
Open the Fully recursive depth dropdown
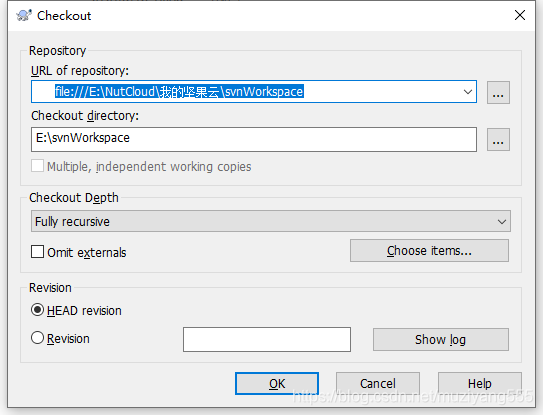point(270,221)
